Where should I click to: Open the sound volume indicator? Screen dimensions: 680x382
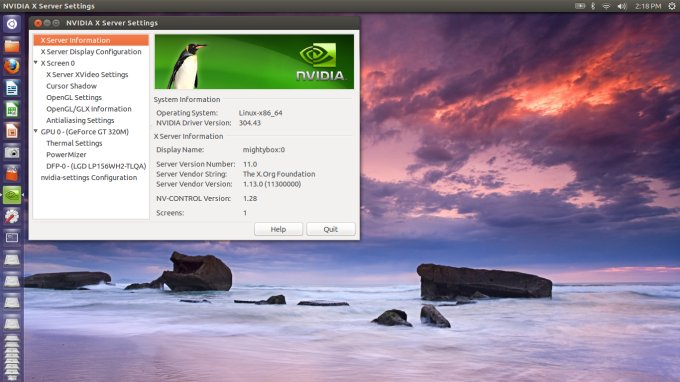click(622, 6)
